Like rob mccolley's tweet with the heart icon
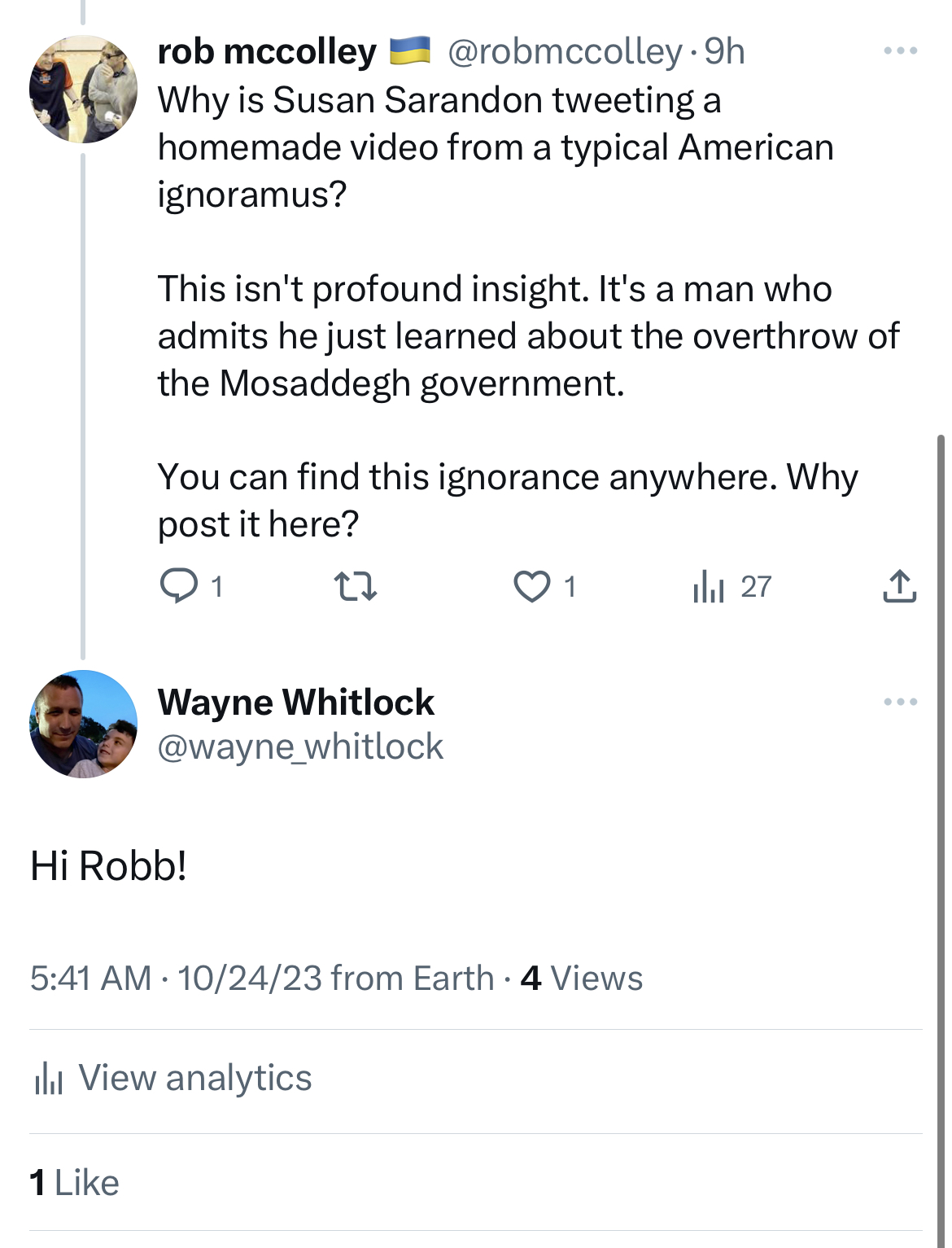This screenshot has width=952, height=1248. coord(531,586)
